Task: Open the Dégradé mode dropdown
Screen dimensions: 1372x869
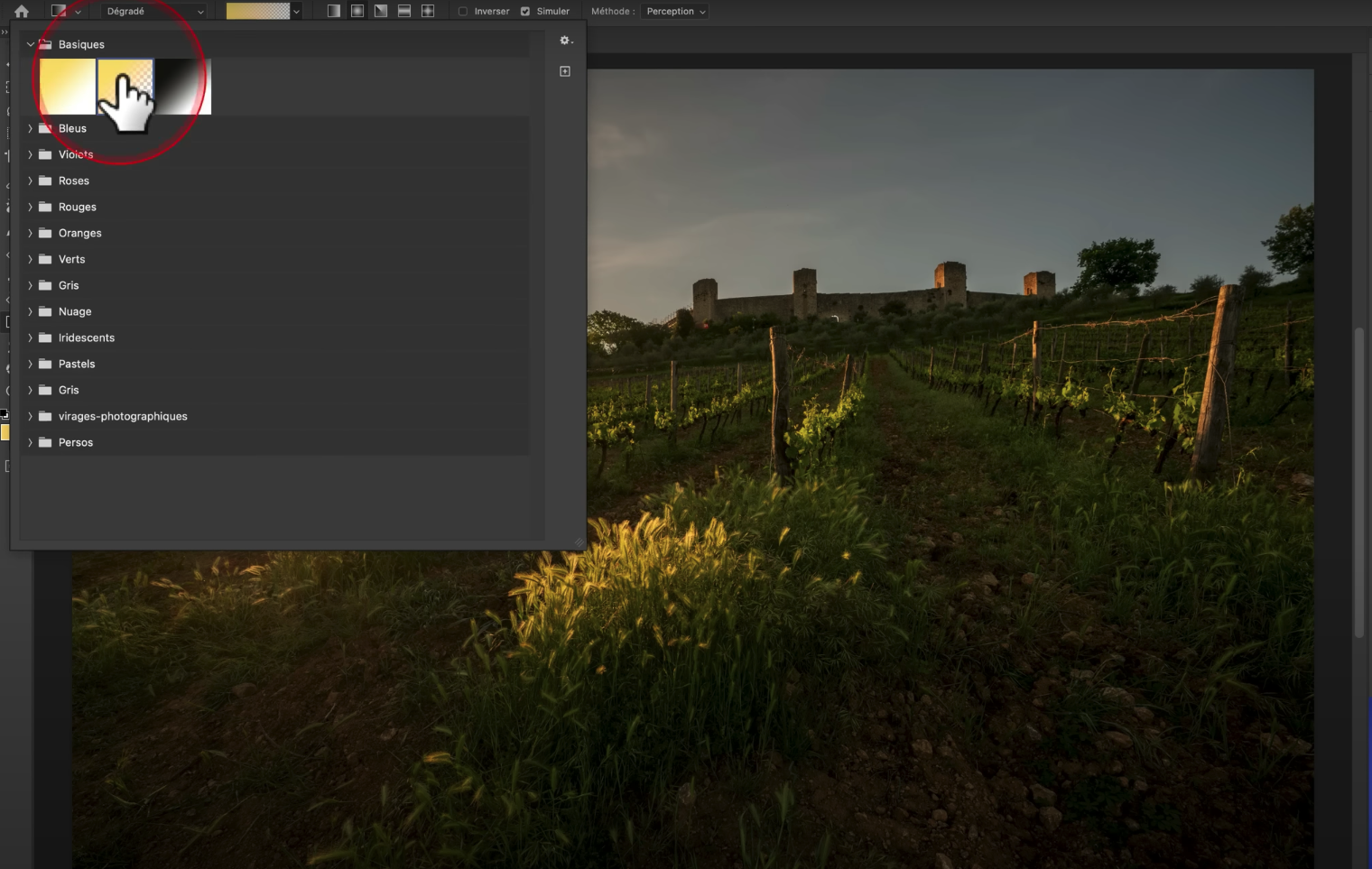Action: pos(154,12)
